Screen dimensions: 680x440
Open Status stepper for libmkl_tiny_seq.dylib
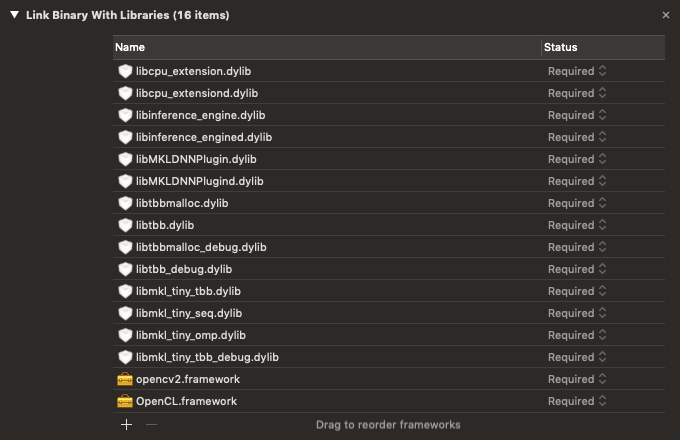pyautogui.click(x=577, y=313)
